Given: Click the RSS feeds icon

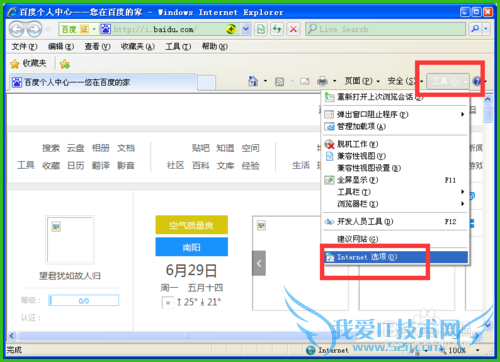Looking at the screenshot, I should click(x=279, y=81).
